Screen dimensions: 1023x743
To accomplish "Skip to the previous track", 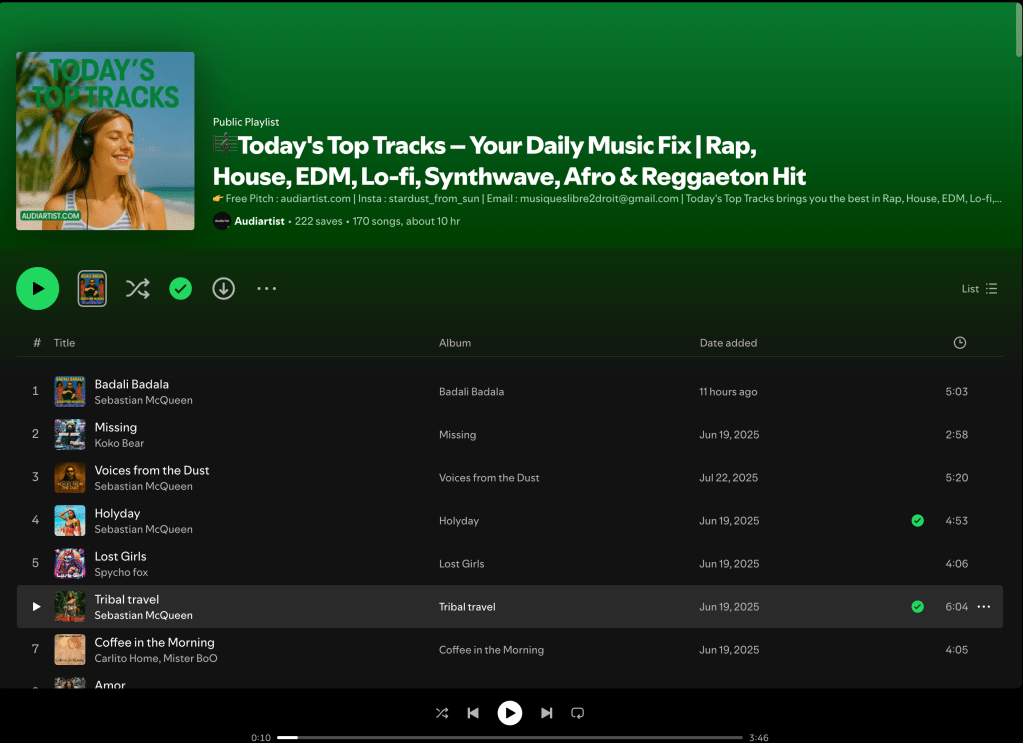I will click(473, 713).
